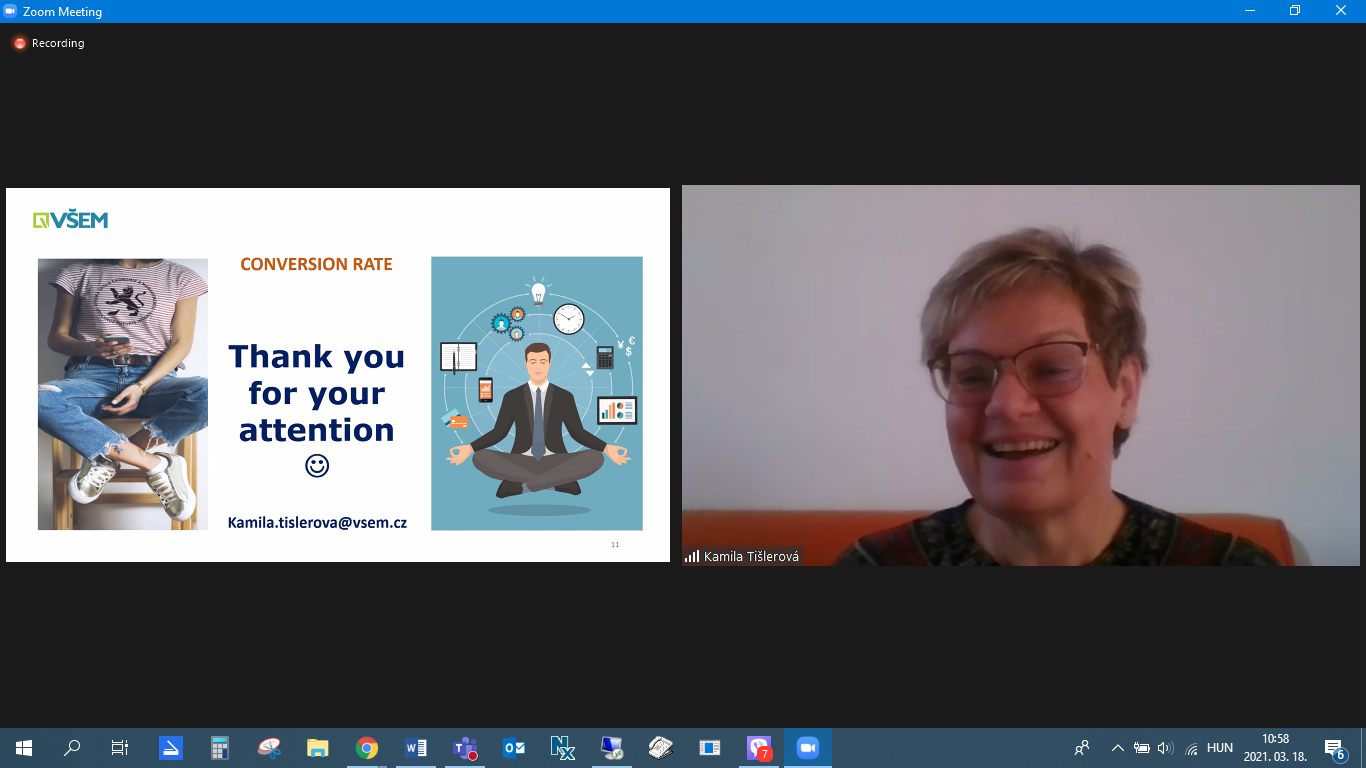Click the Zoom icon in the title bar

click(x=10, y=11)
